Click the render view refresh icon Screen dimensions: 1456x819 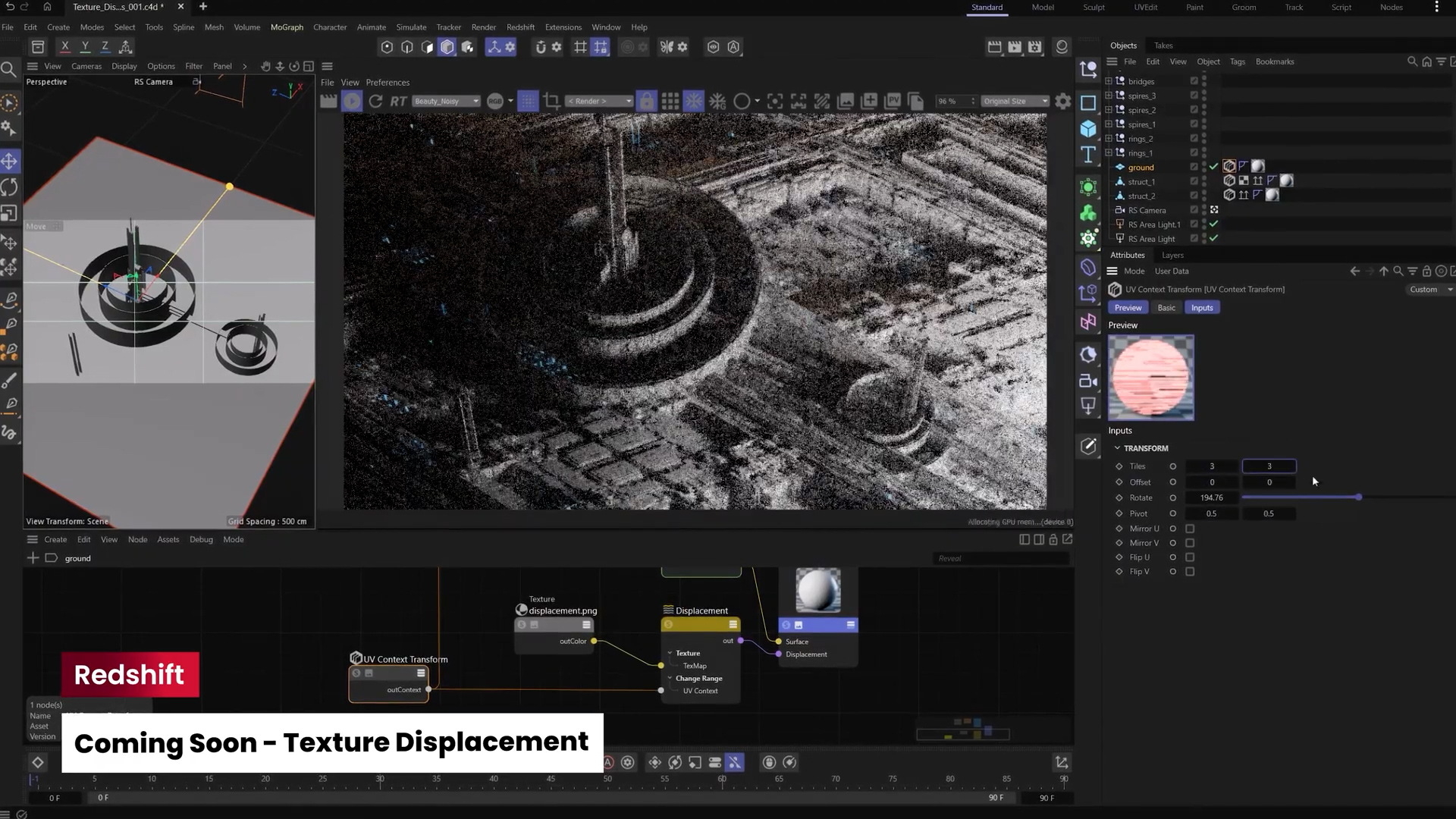click(x=375, y=101)
